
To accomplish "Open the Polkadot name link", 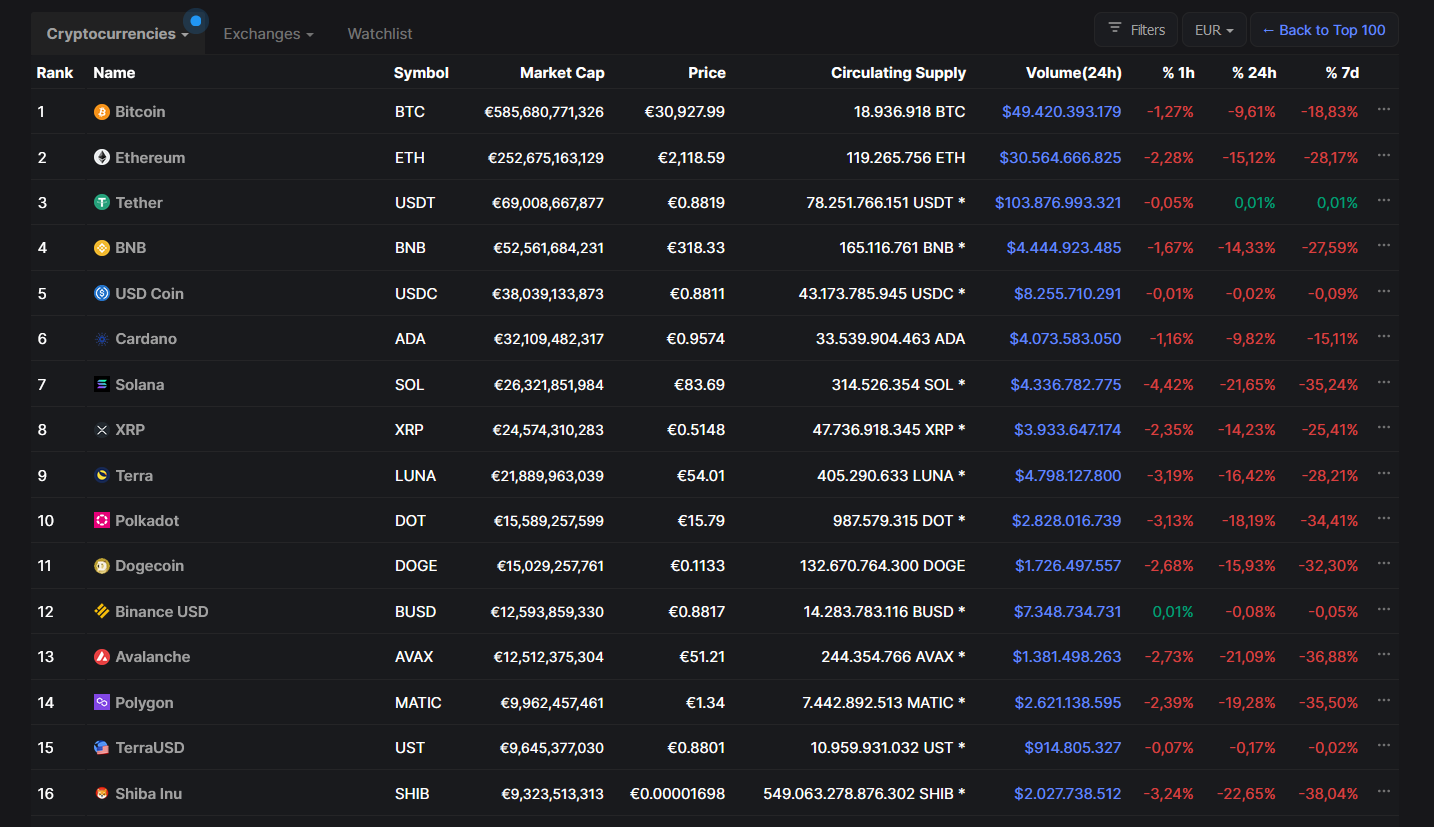I will (147, 521).
